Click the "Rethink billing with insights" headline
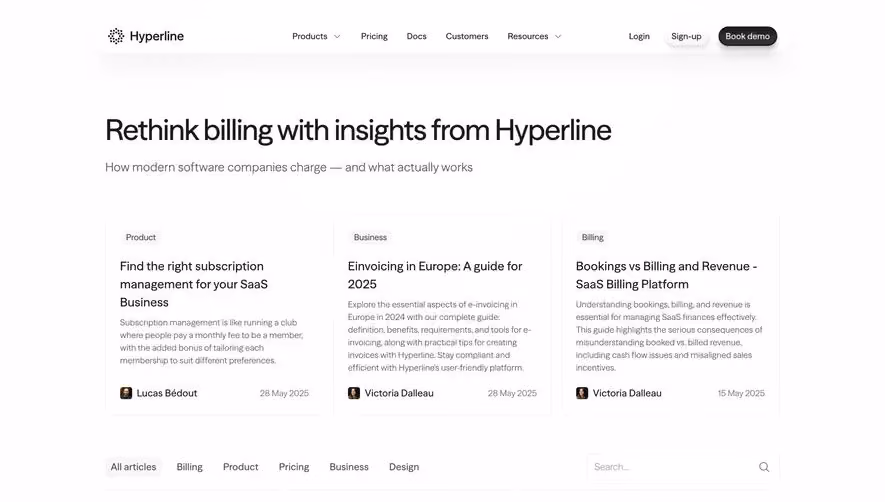The image size is (885, 502). (358, 130)
